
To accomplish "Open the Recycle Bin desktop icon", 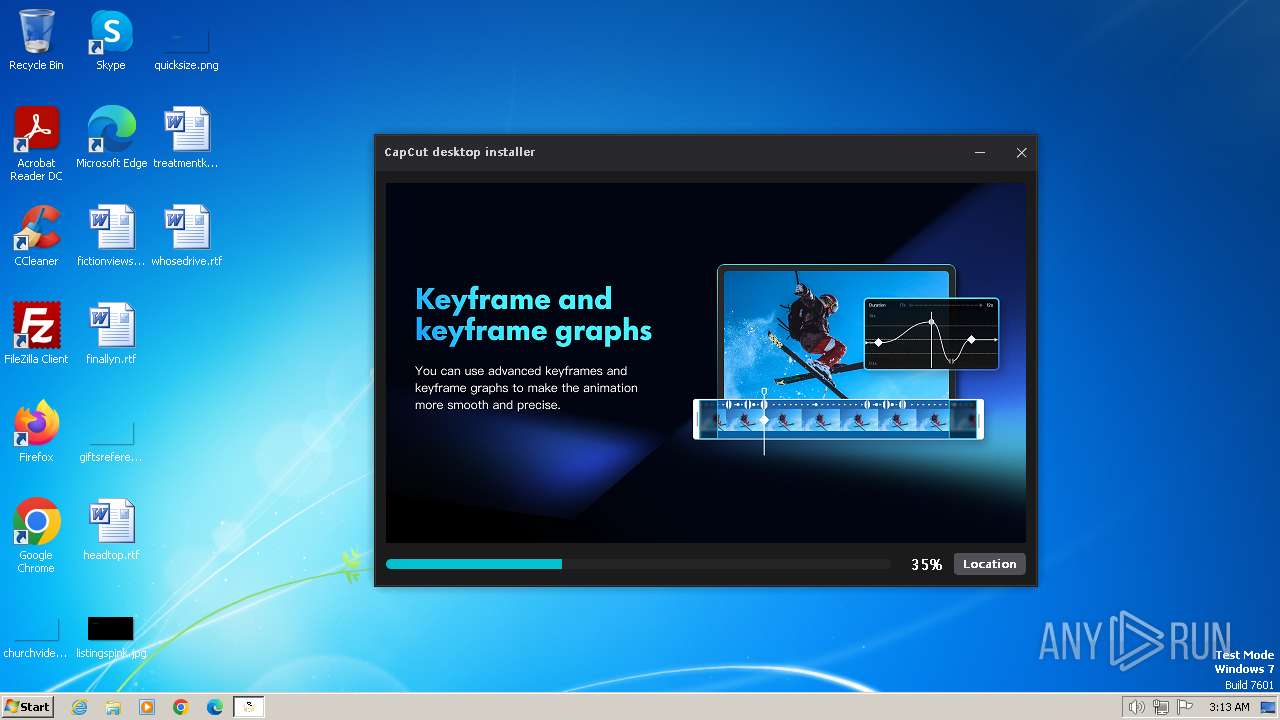I will tap(36, 40).
